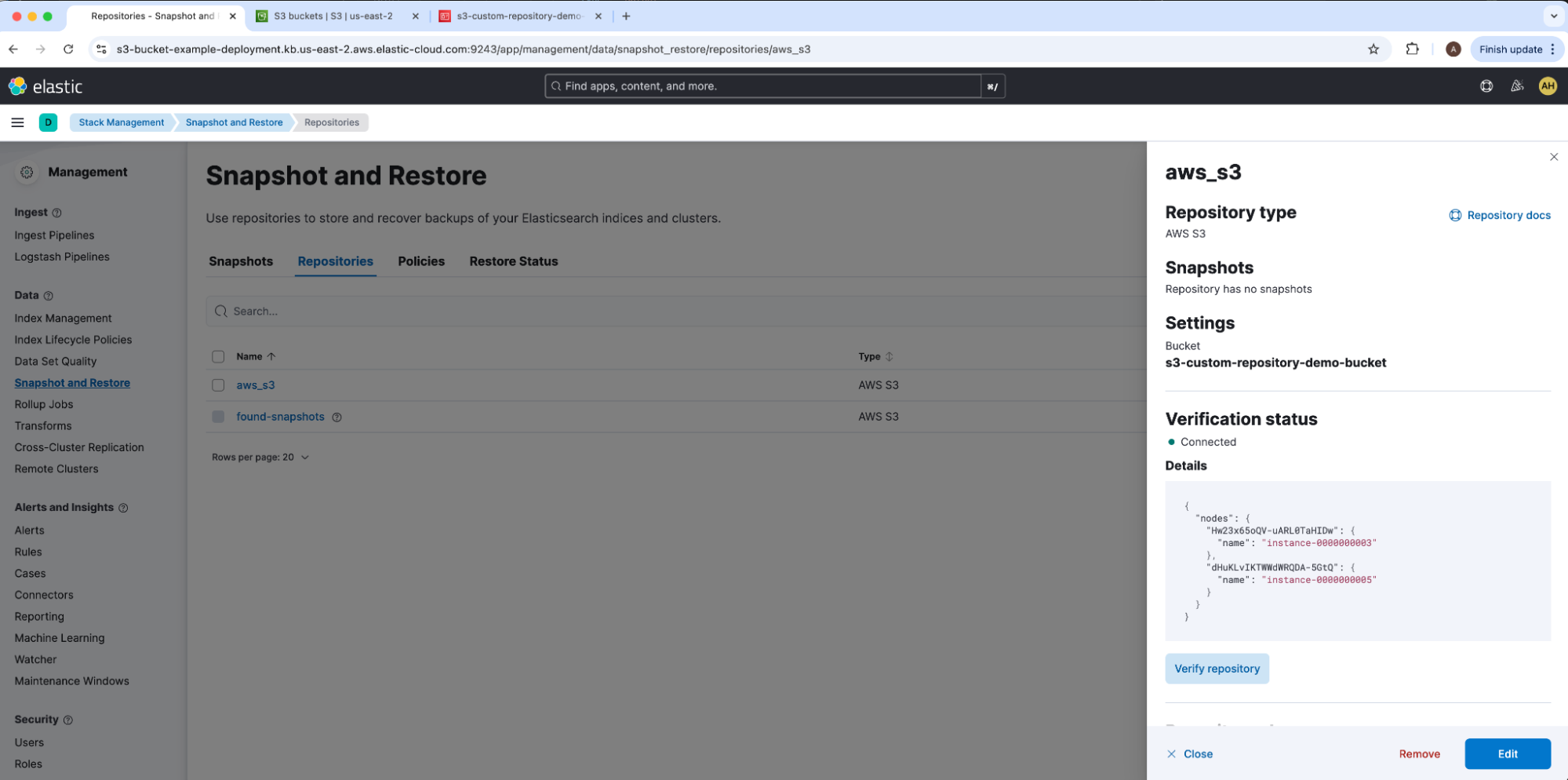Open the hamburger navigation menu
This screenshot has height=780, width=1568.
click(x=17, y=122)
